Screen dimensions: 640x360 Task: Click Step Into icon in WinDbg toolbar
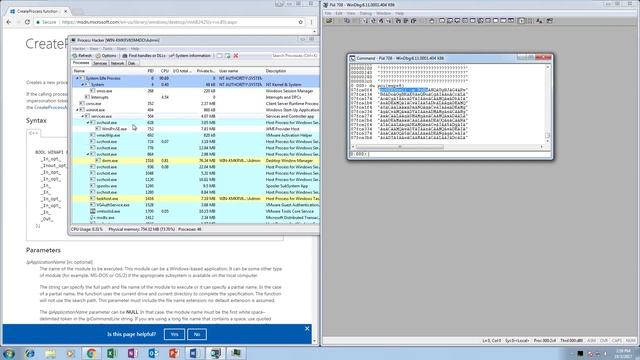point(398,21)
